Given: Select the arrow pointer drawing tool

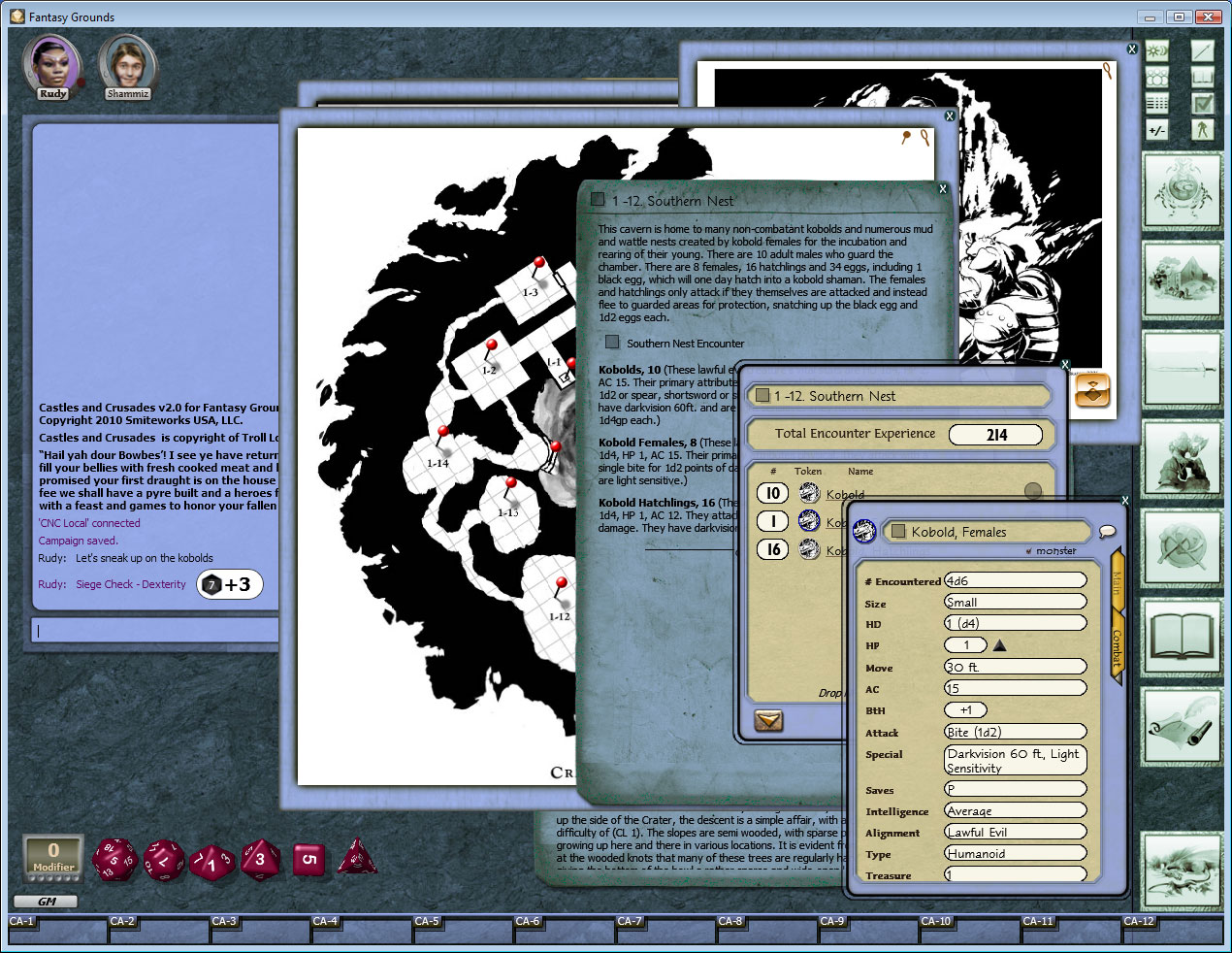Looking at the screenshot, I should pyautogui.click(x=1202, y=50).
